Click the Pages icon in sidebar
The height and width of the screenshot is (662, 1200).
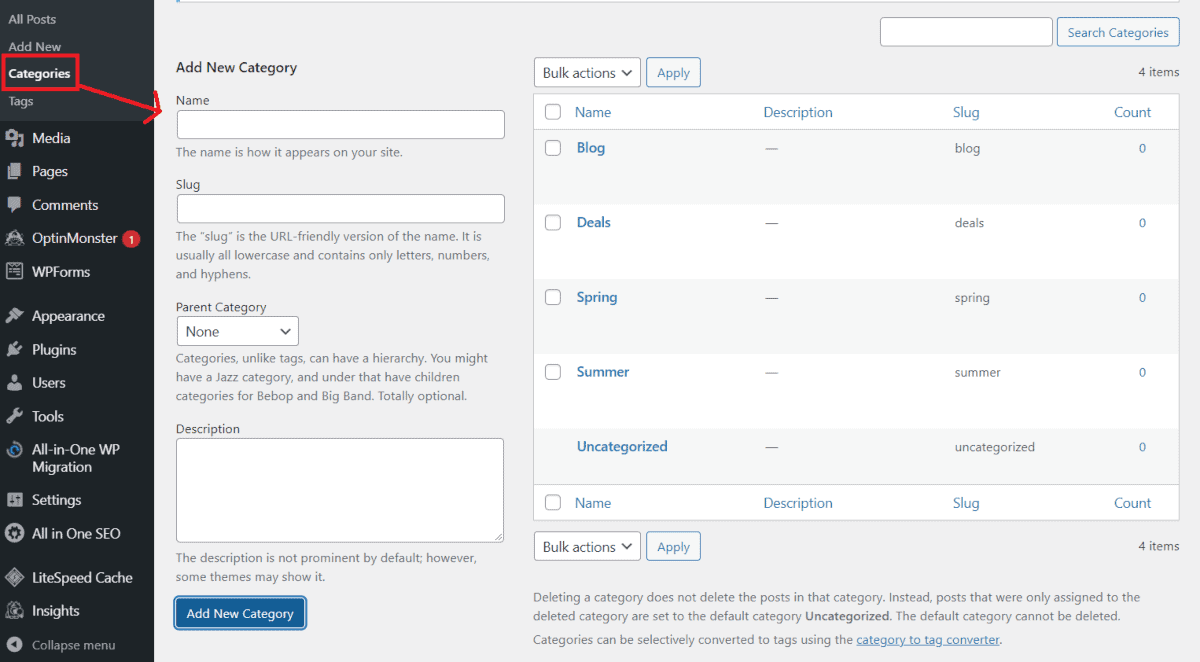(x=14, y=171)
